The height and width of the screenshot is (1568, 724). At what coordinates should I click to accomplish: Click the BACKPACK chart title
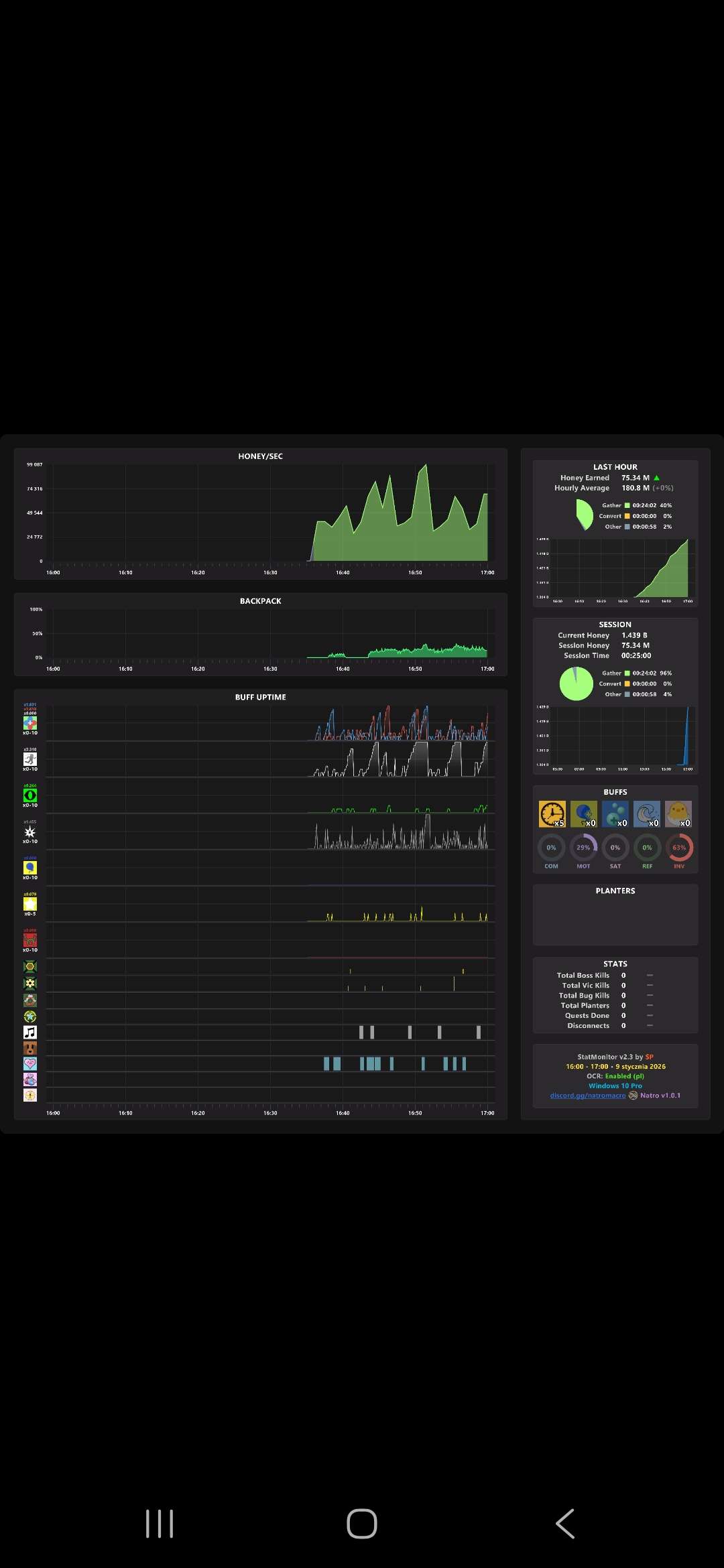pyautogui.click(x=261, y=601)
